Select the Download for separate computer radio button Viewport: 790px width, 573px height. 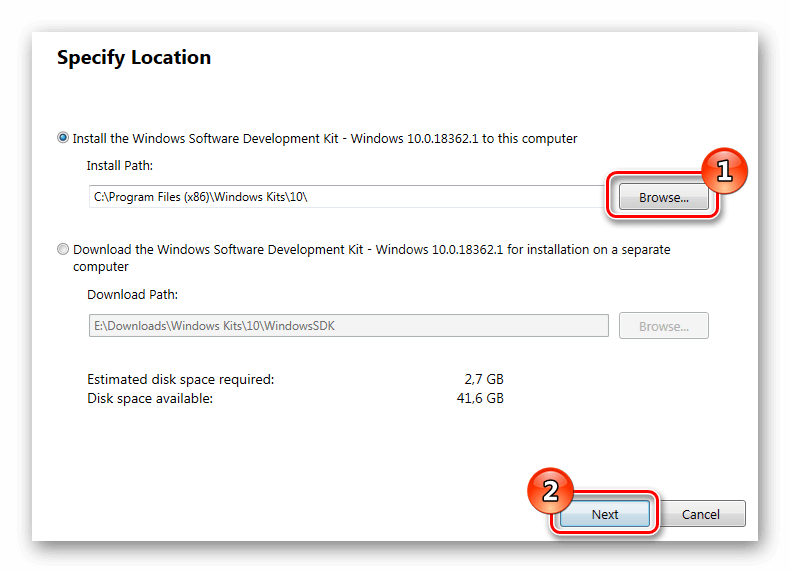[x=62, y=249]
